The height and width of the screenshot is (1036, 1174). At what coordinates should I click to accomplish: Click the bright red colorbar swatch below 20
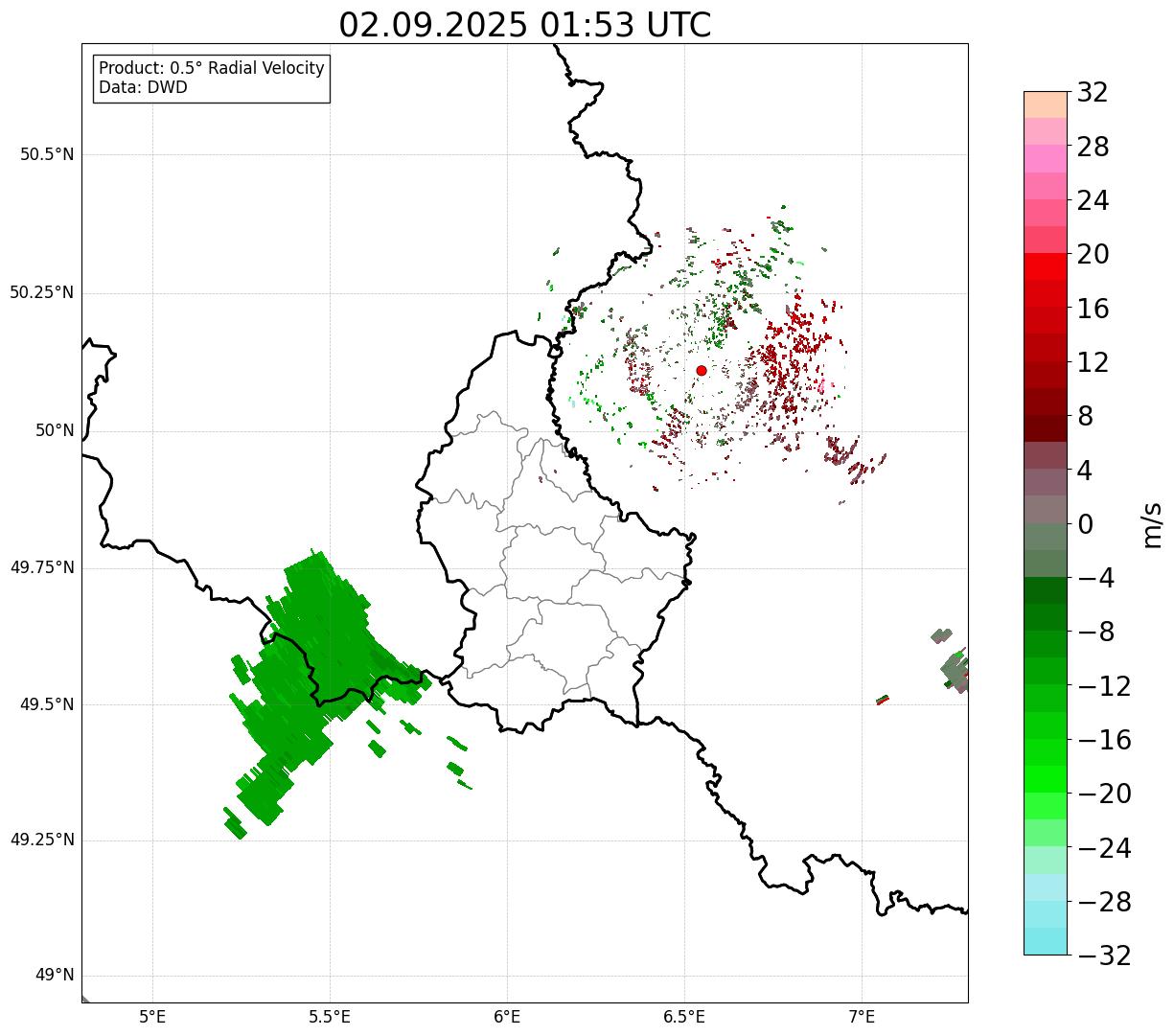[x=1045, y=266]
